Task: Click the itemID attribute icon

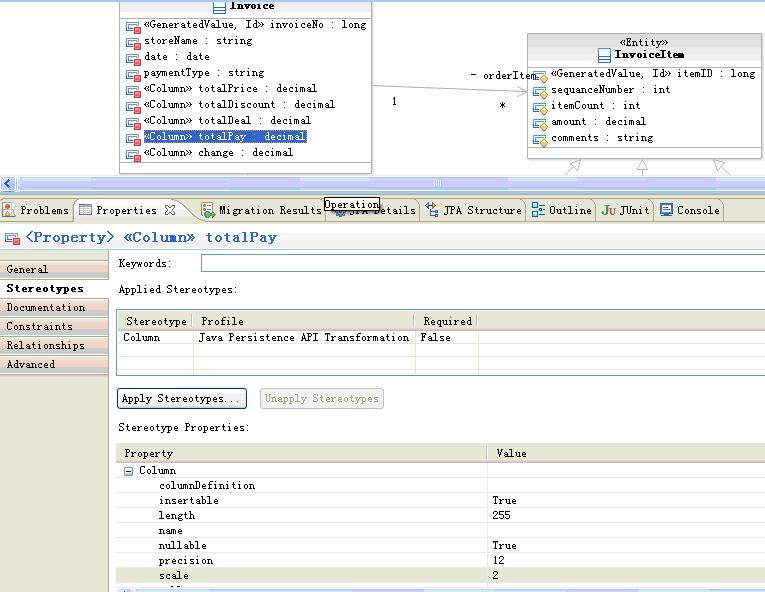Action: 540,76
